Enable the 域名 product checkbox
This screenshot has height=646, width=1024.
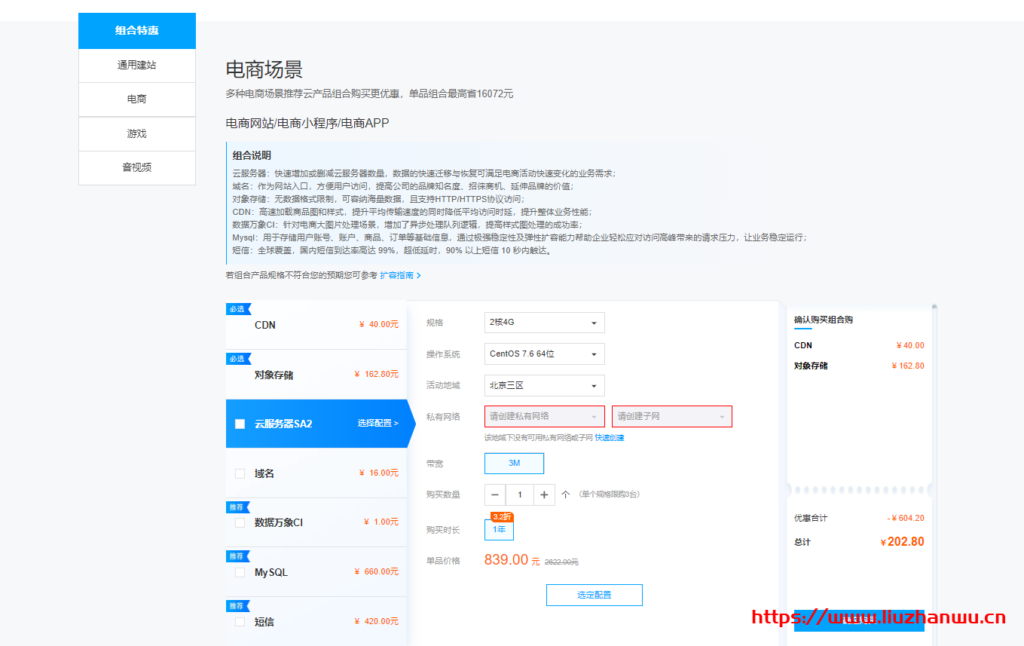[238, 472]
